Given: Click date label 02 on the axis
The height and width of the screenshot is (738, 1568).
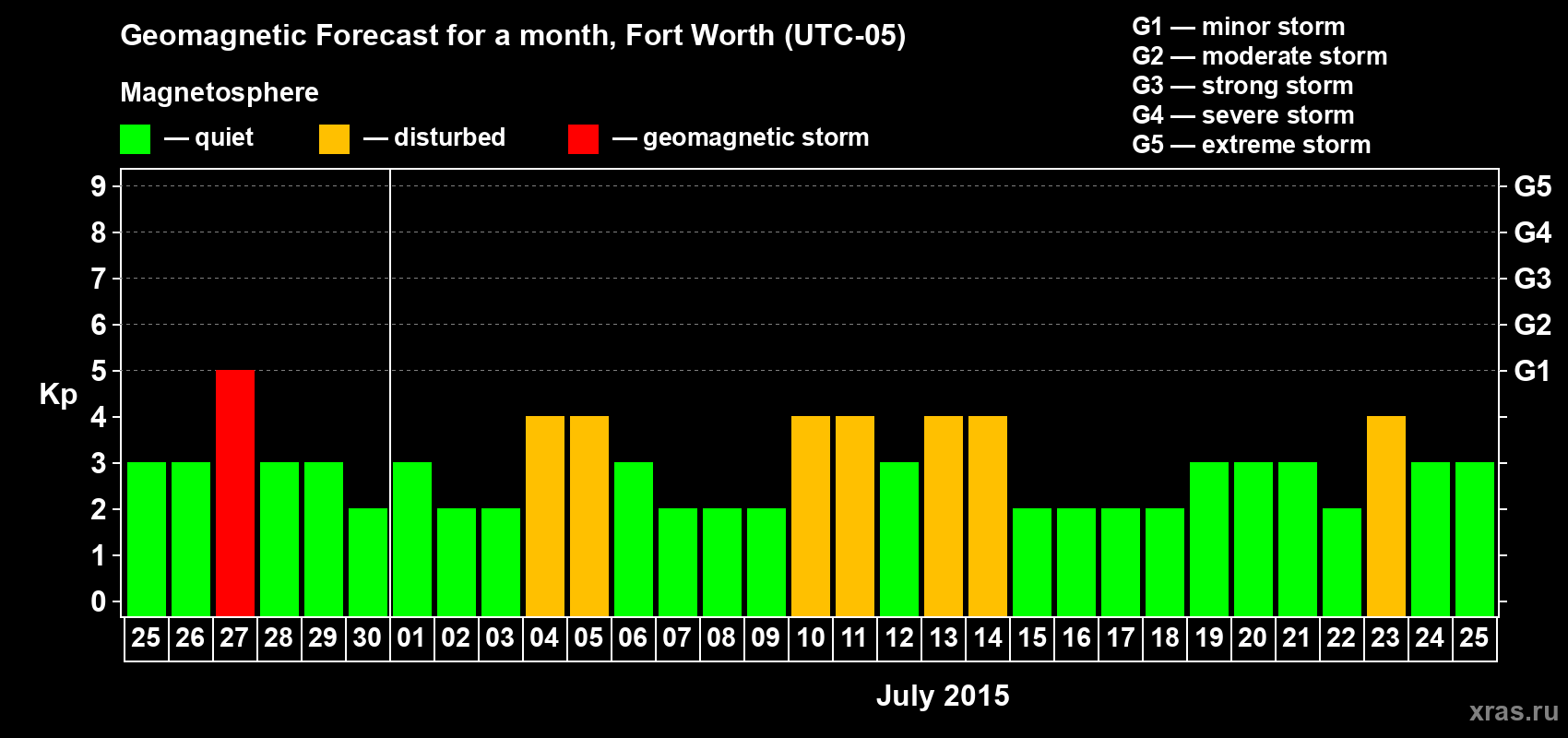Looking at the screenshot, I should tap(456, 638).
